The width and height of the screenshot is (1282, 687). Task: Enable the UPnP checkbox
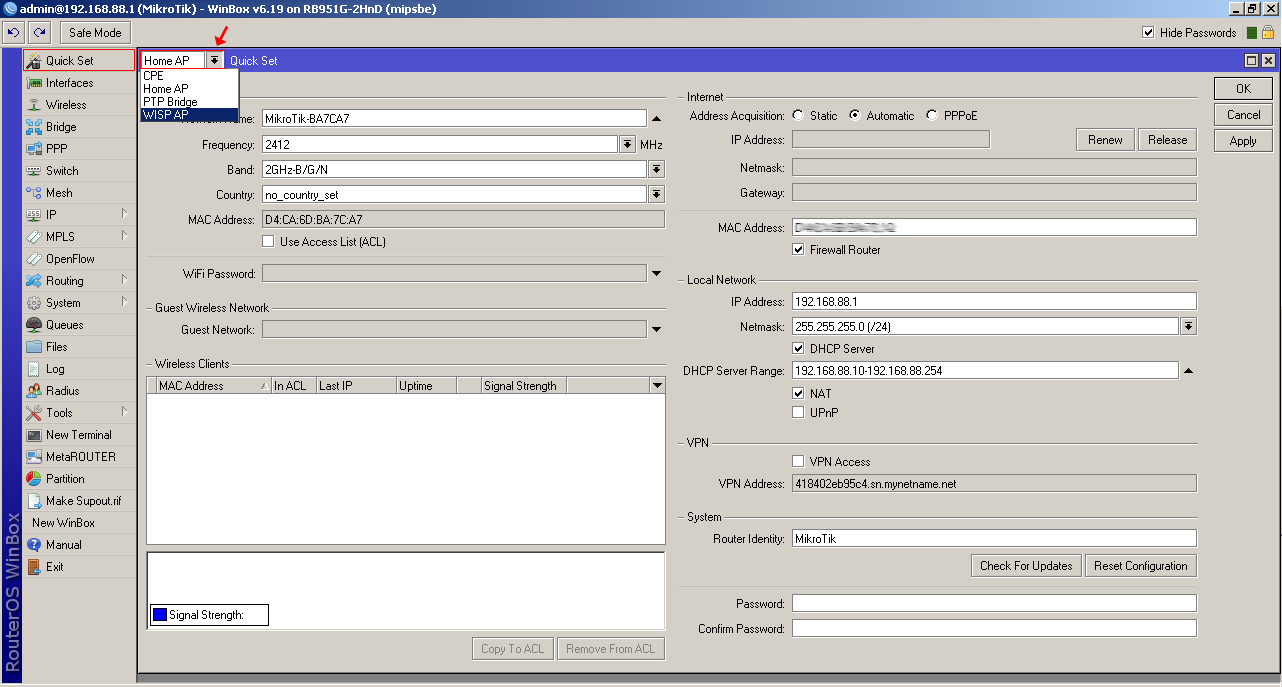798,412
